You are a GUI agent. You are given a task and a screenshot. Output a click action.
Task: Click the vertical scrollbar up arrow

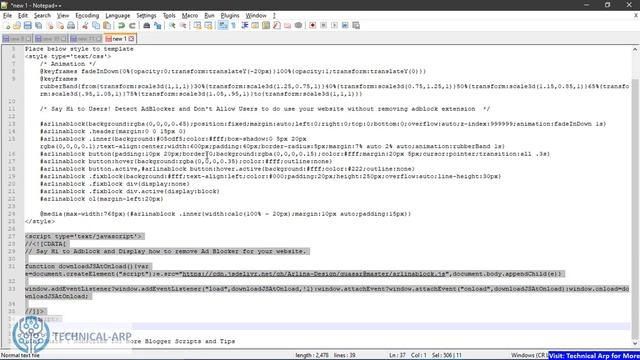(635, 49)
